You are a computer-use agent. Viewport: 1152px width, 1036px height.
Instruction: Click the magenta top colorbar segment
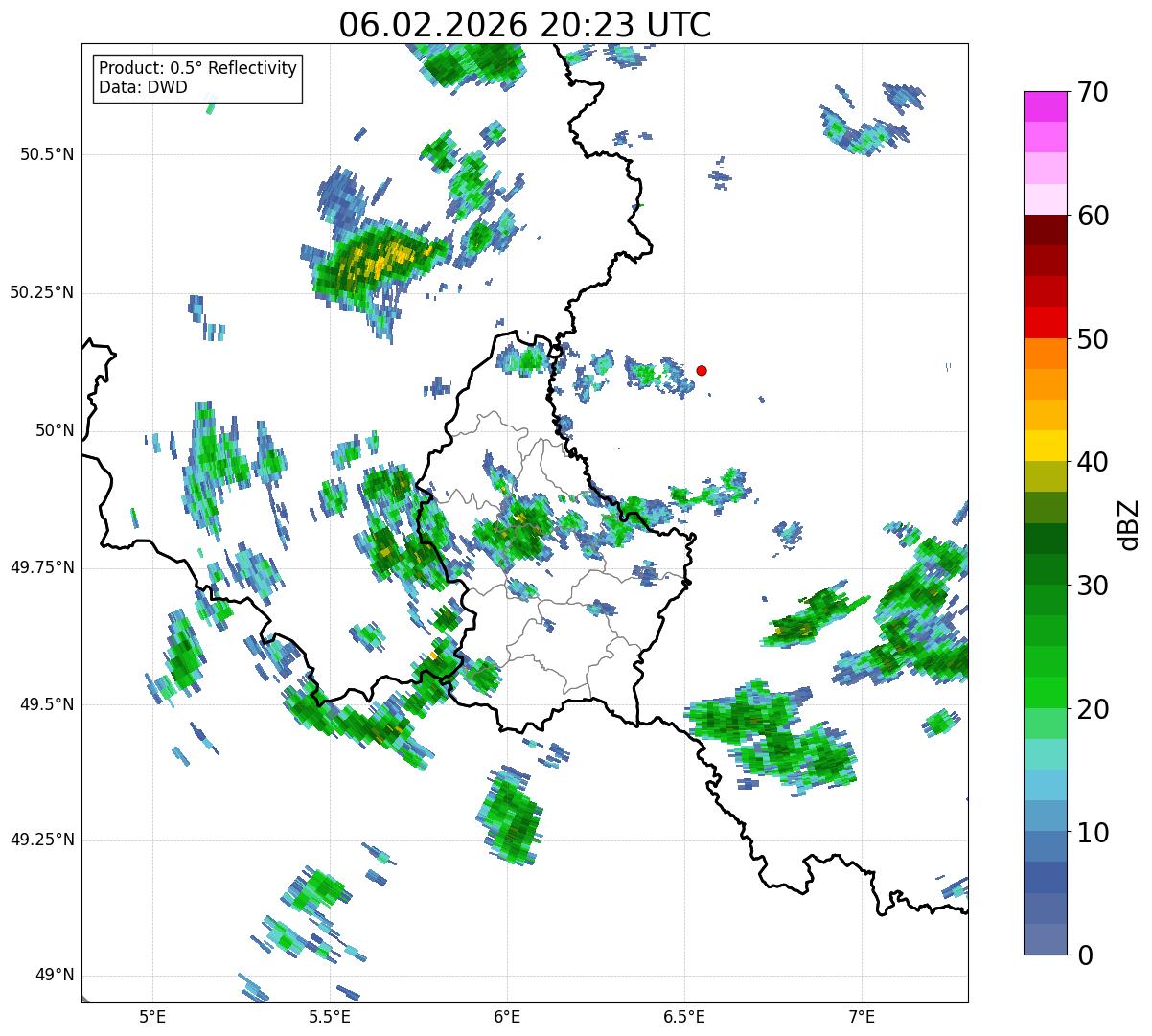pos(1046,106)
